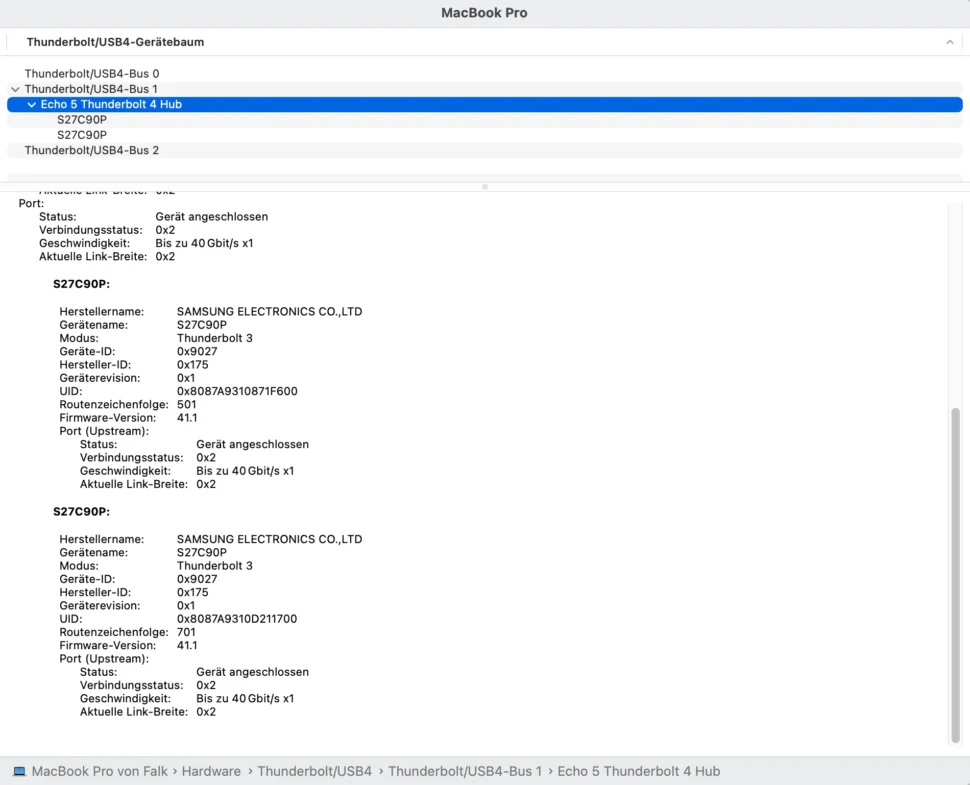970x785 pixels.
Task: Select the Thunderbolt/USB4-Bus 1 tree row
Action: (x=484, y=89)
